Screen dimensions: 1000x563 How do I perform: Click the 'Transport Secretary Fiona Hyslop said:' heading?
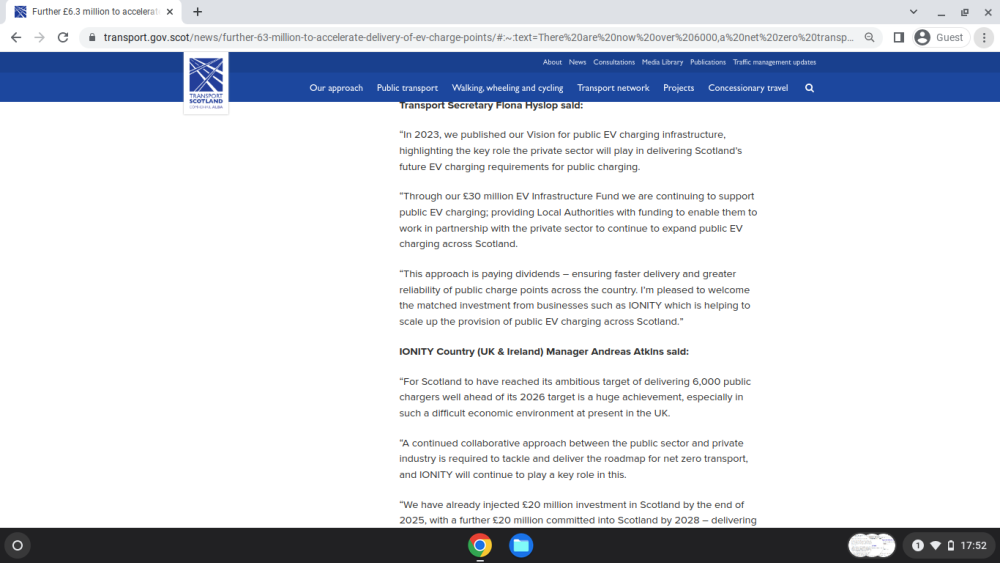click(x=491, y=105)
